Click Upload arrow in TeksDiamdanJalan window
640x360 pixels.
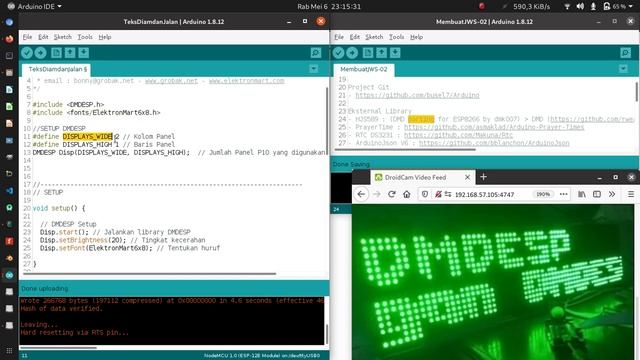point(40,53)
